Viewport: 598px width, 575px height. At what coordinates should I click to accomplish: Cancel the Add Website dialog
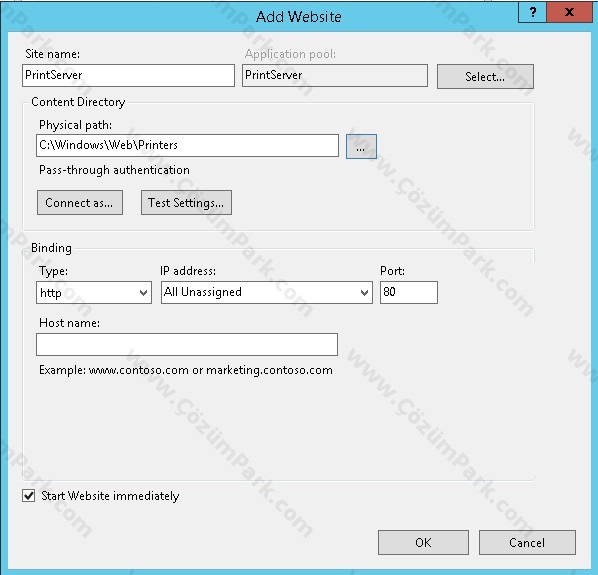[x=527, y=542]
